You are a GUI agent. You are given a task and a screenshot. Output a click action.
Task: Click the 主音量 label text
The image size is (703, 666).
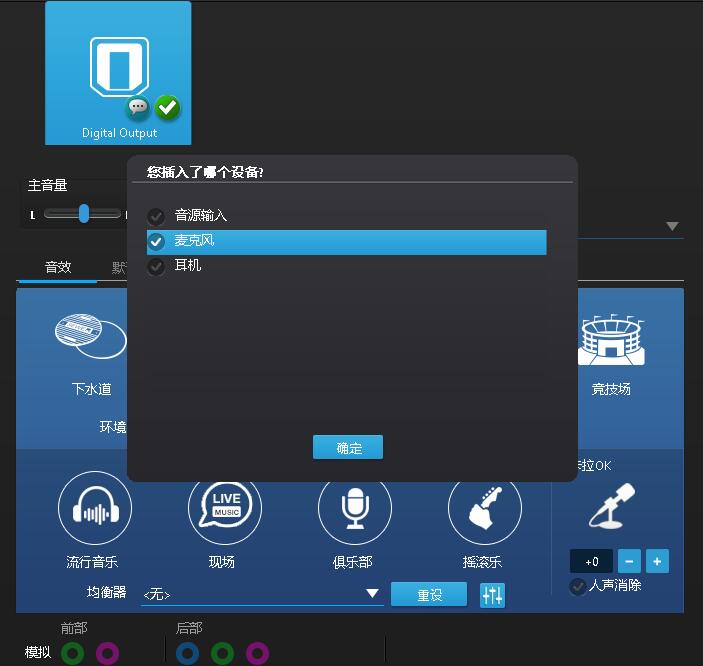[48, 185]
